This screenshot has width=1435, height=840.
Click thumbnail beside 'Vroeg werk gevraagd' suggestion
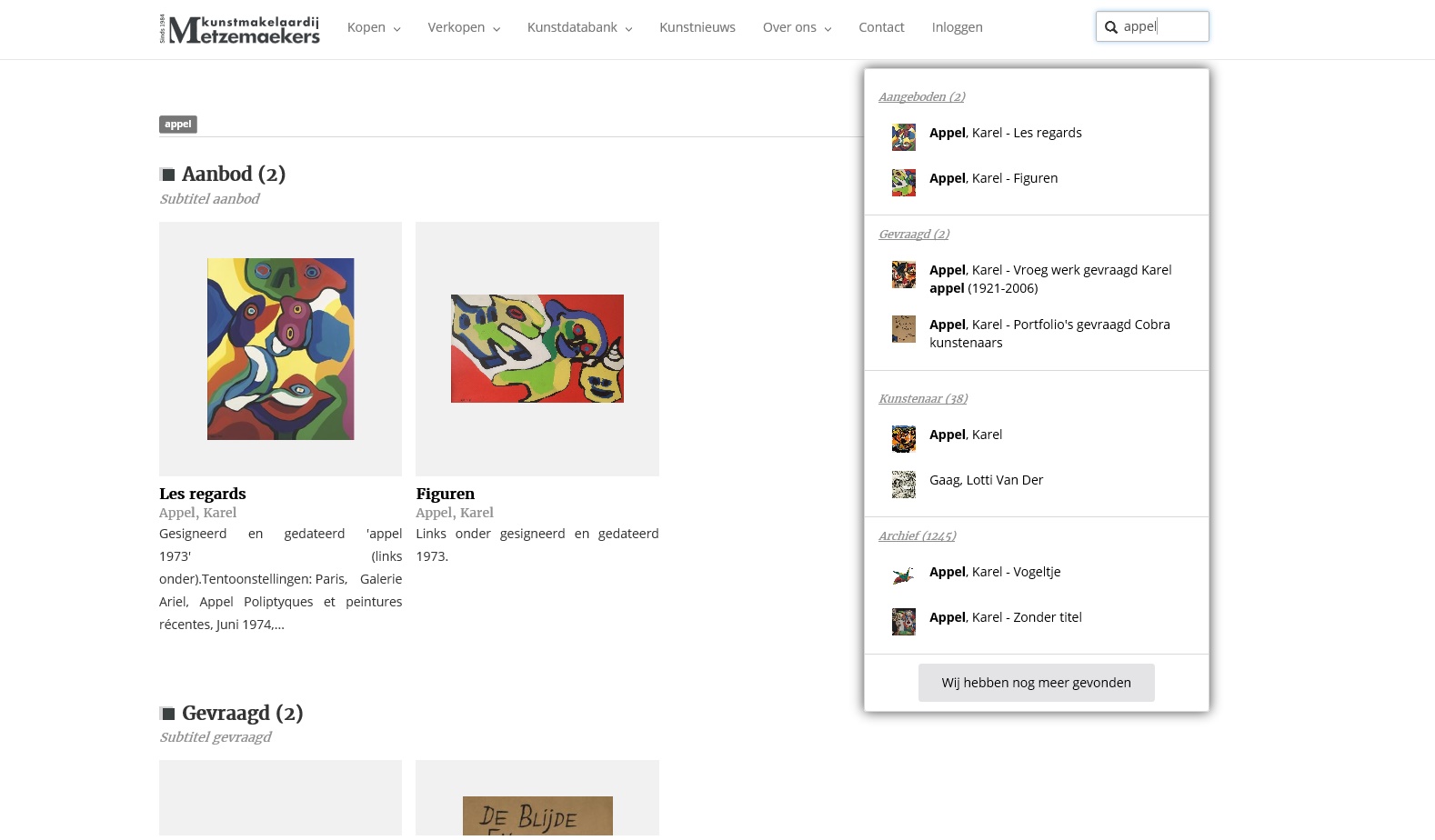pos(904,275)
